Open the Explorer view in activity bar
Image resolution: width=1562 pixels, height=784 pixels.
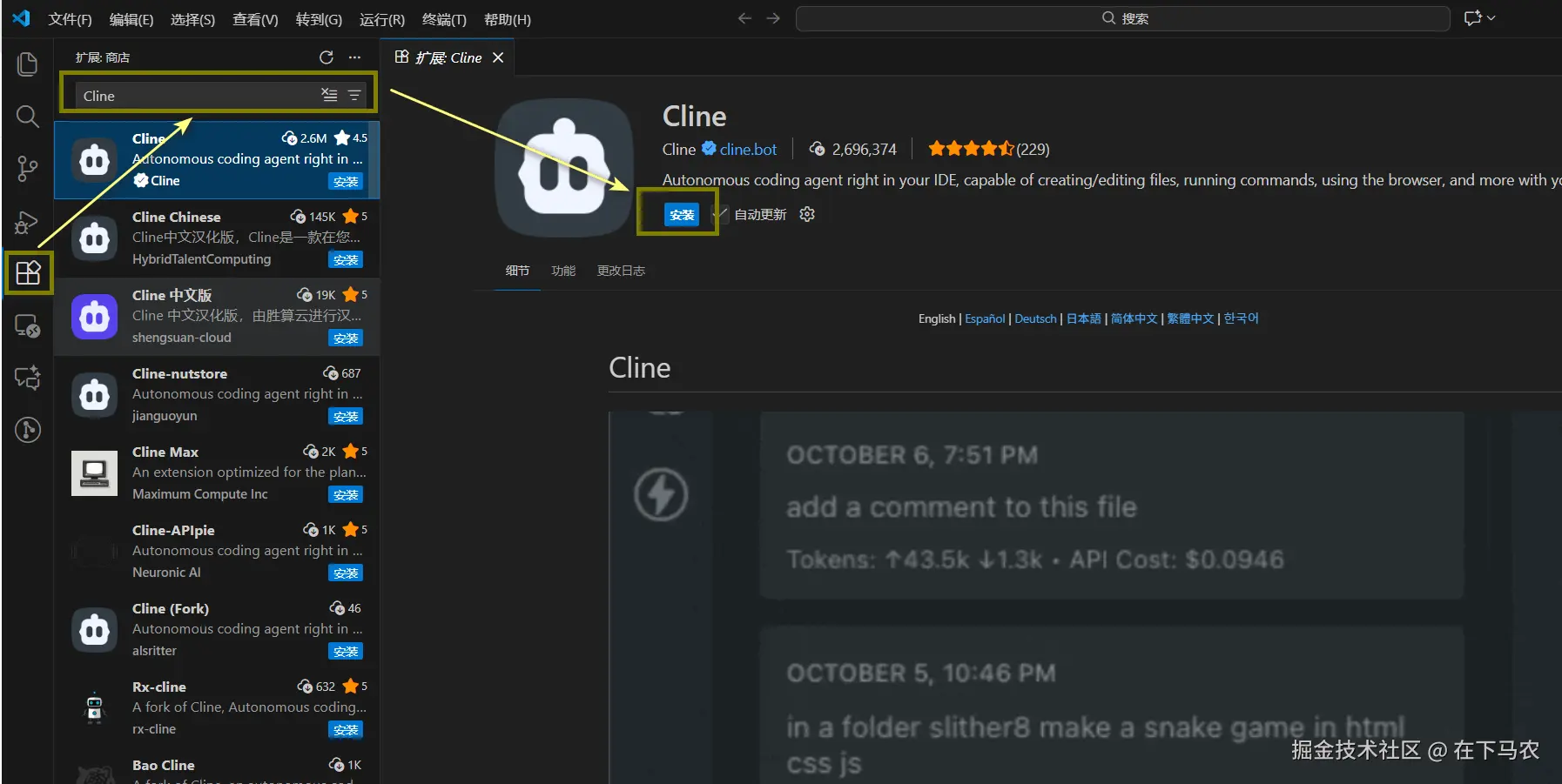click(28, 64)
